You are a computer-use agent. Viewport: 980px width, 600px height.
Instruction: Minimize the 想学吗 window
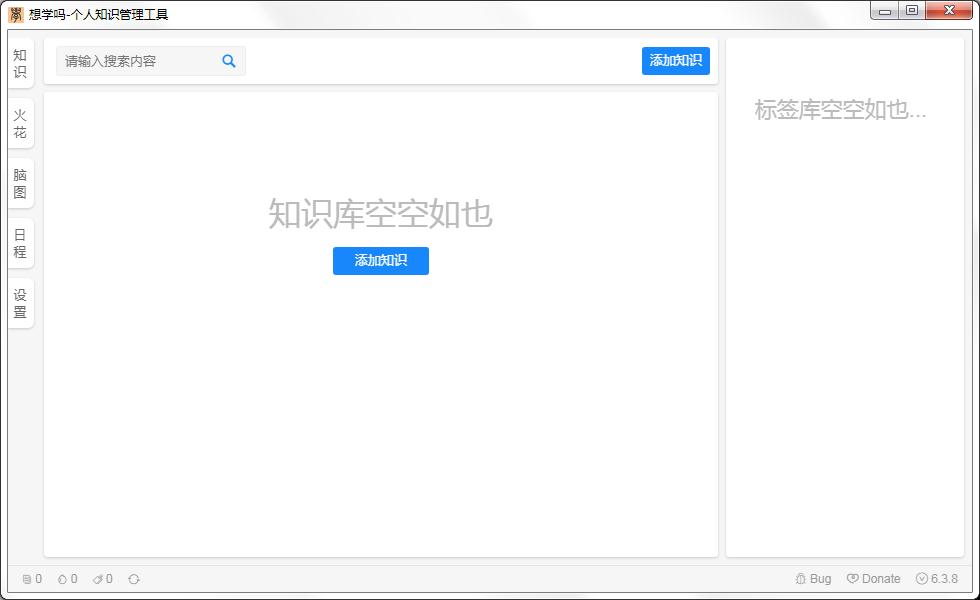(x=884, y=11)
